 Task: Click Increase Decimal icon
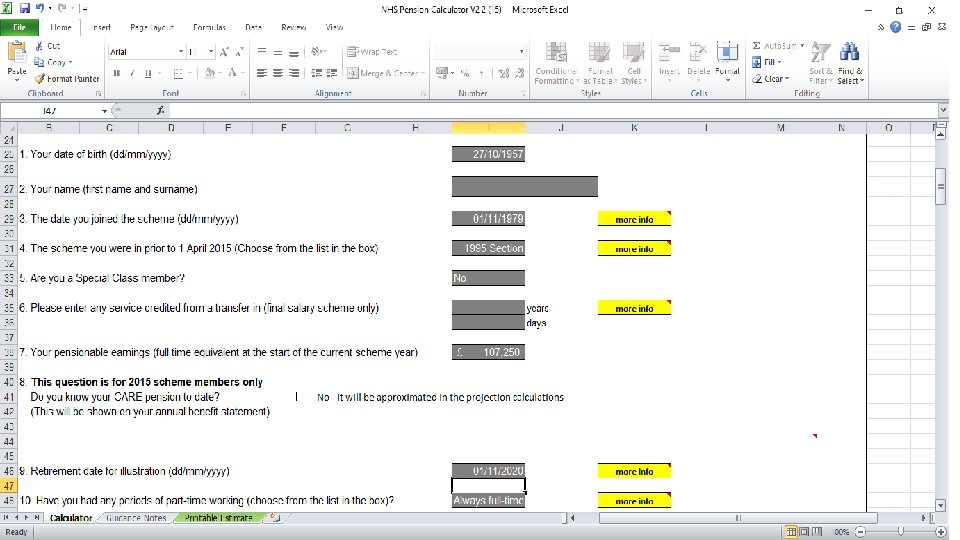[504, 73]
